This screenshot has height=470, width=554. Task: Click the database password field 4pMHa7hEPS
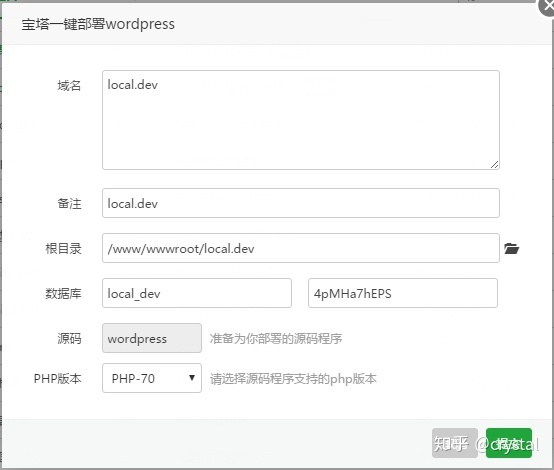click(403, 293)
